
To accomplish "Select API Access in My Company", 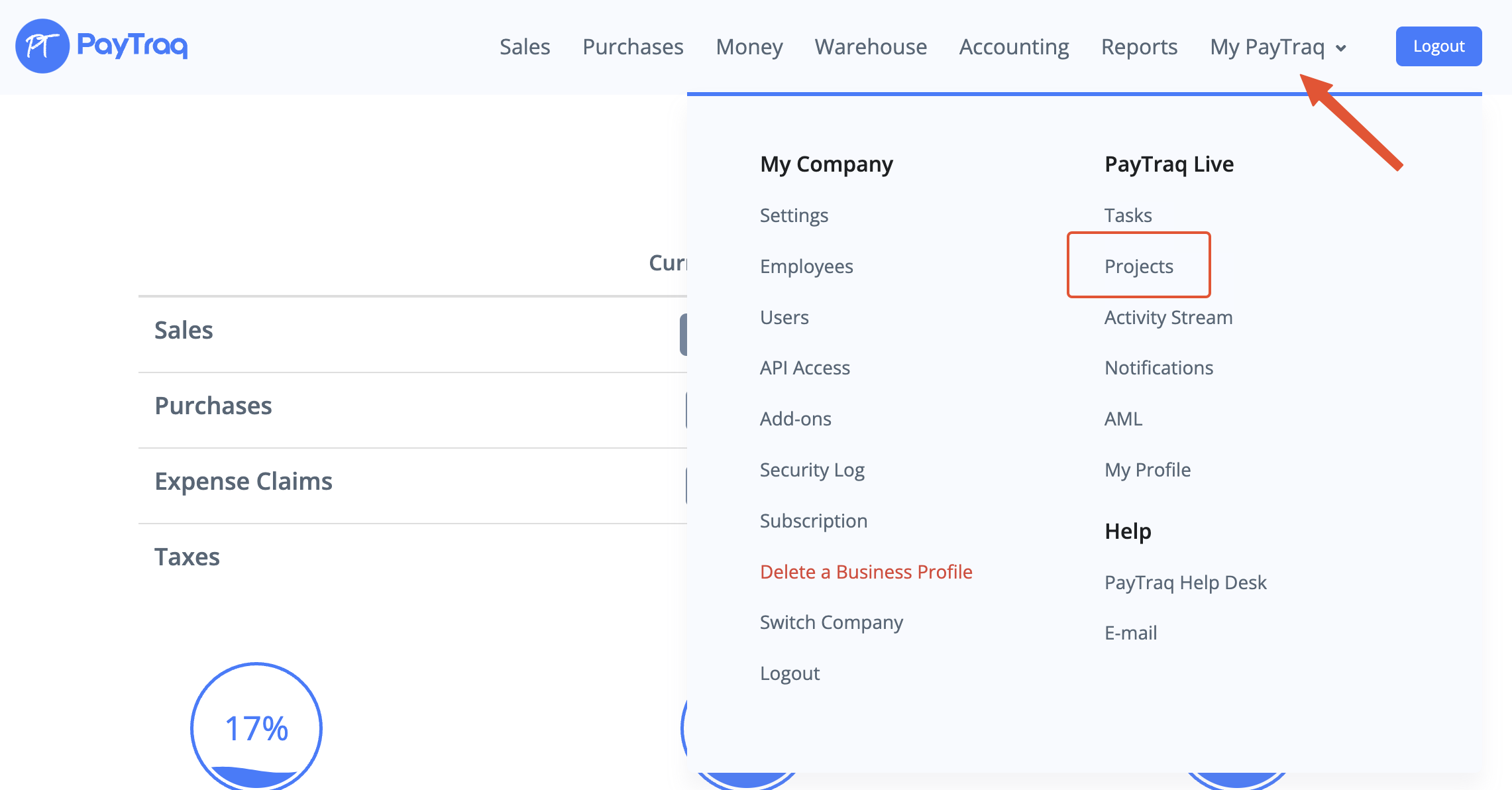I will tap(804, 368).
